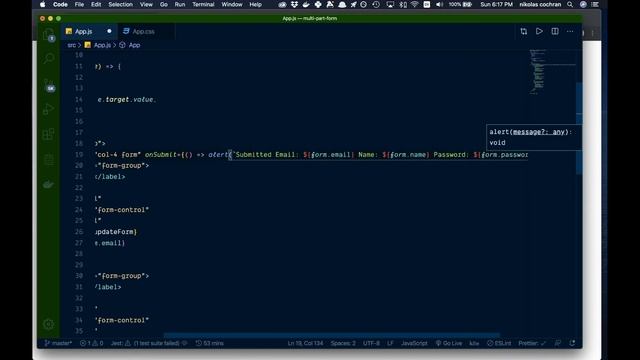Click the unsaved dot on App.js tab
Screen dimensions: 640x360
click(x=109, y=31)
